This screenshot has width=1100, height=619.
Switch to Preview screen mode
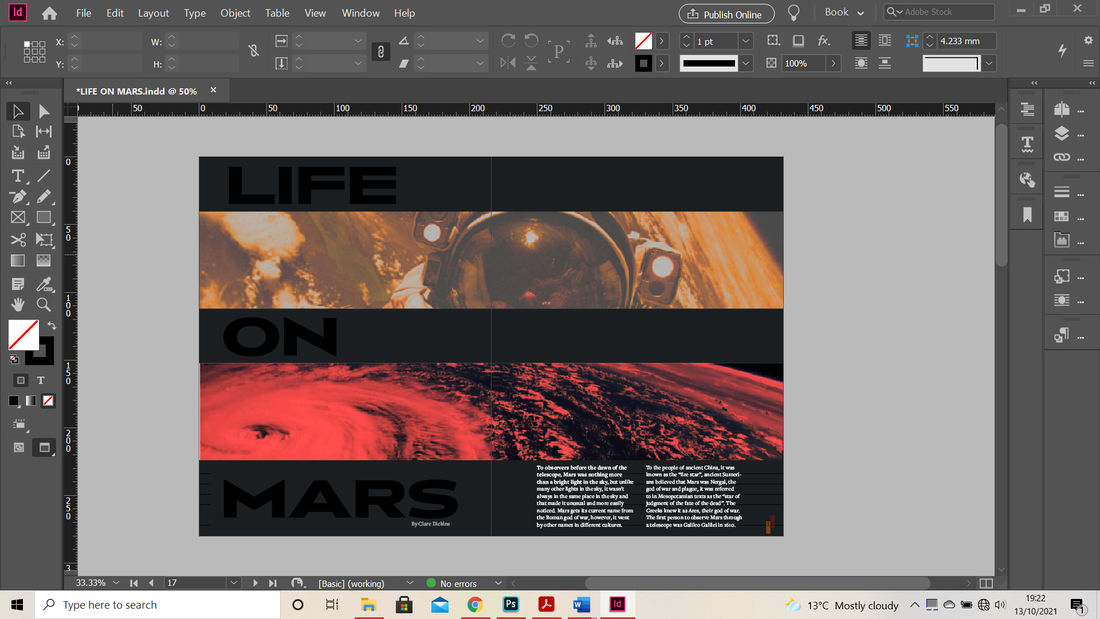(44, 447)
